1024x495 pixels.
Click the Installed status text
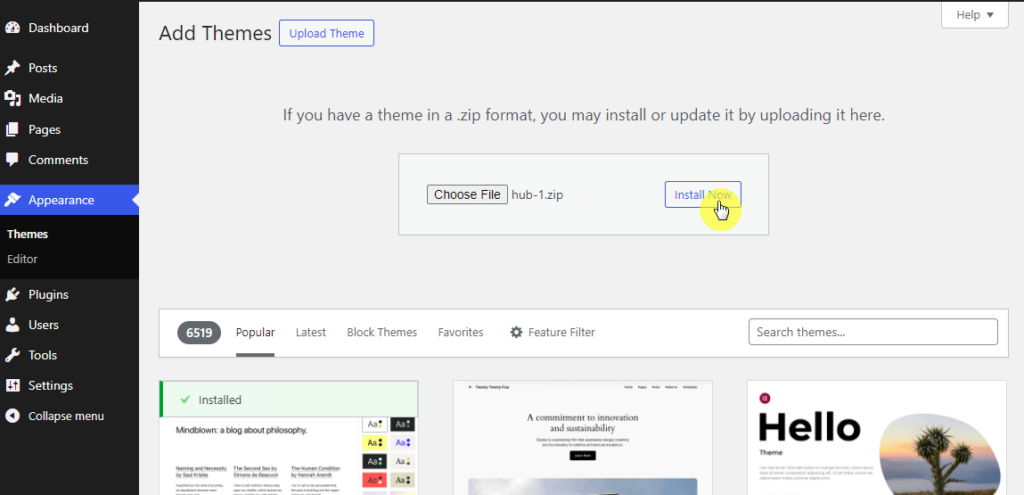pyautogui.click(x=220, y=400)
